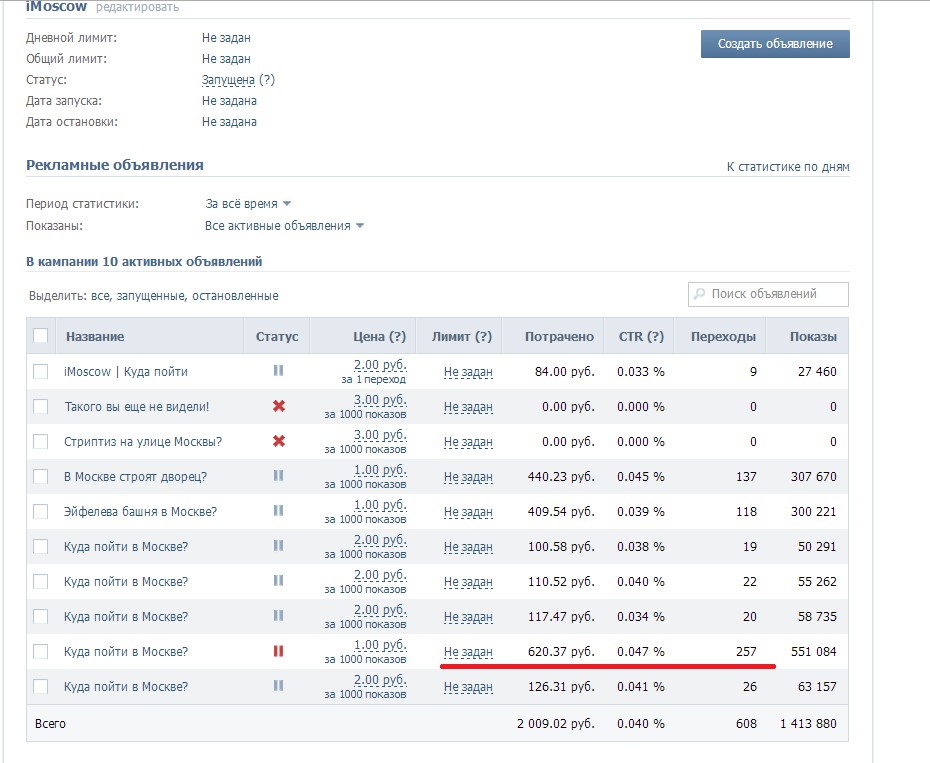Sort by the CTR (?) column header
Viewport: 930px width, 763px height.
pos(641,336)
